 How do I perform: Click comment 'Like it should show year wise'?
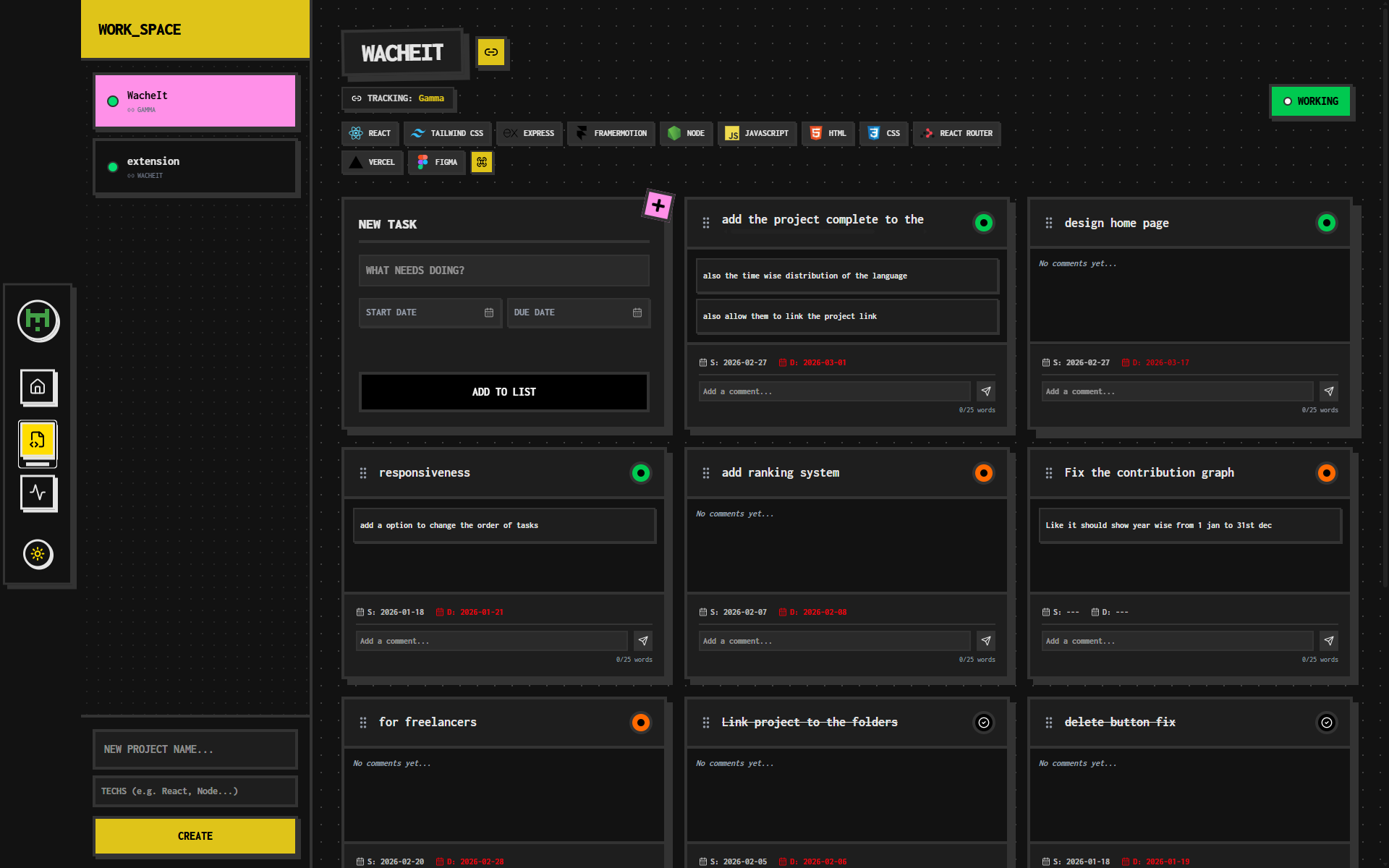1190,525
